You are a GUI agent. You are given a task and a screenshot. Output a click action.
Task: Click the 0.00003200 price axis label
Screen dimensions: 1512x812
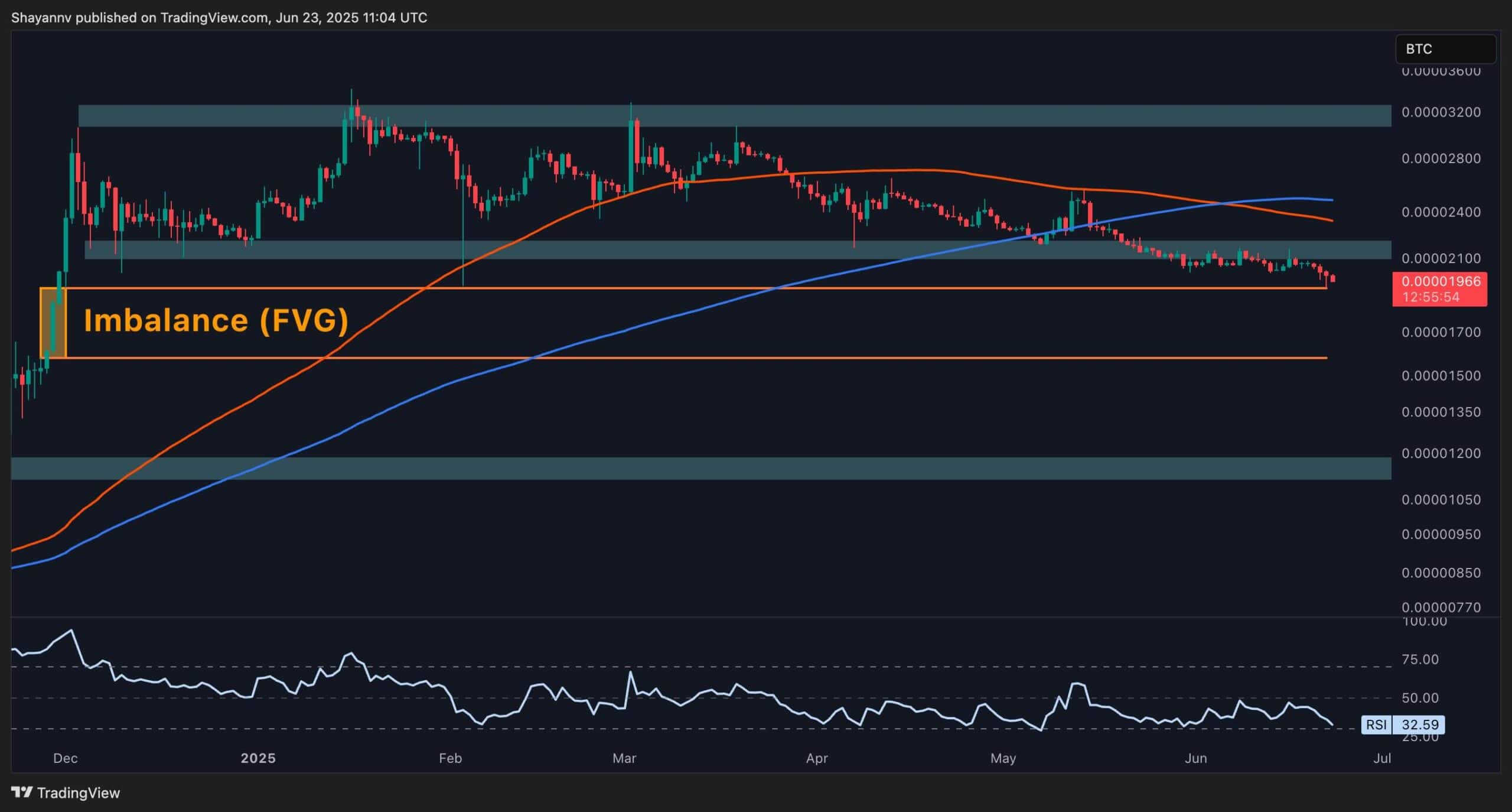coord(1441,112)
